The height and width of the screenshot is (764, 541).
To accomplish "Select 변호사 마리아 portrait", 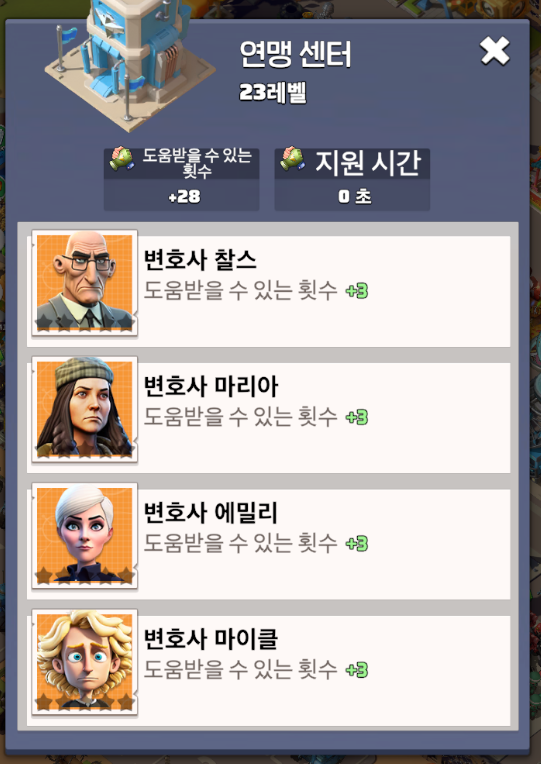I will (x=85, y=409).
